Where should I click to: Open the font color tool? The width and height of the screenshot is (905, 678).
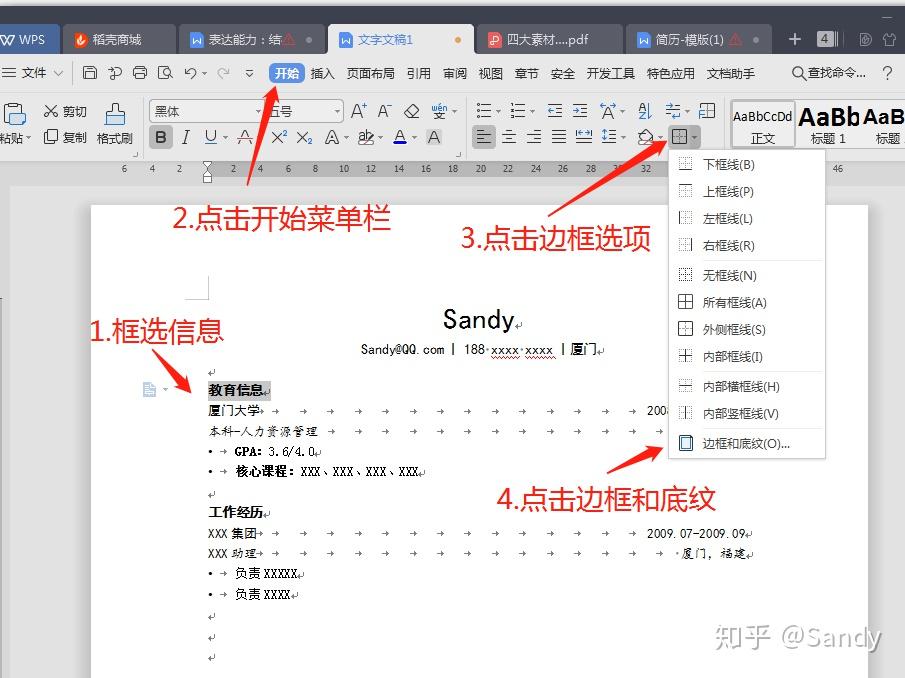point(400,135)
